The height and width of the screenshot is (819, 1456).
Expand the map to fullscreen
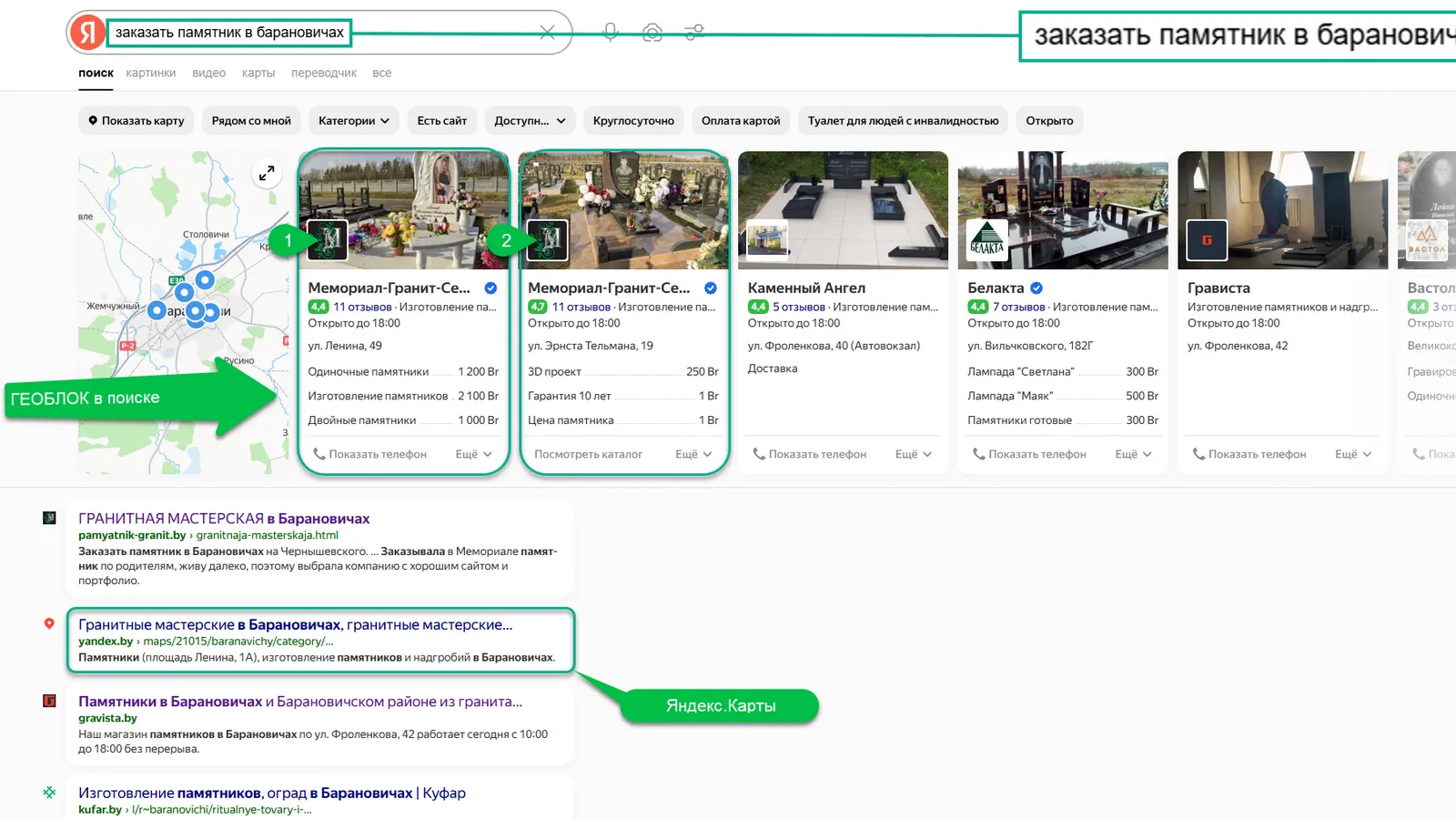[267, 173]
